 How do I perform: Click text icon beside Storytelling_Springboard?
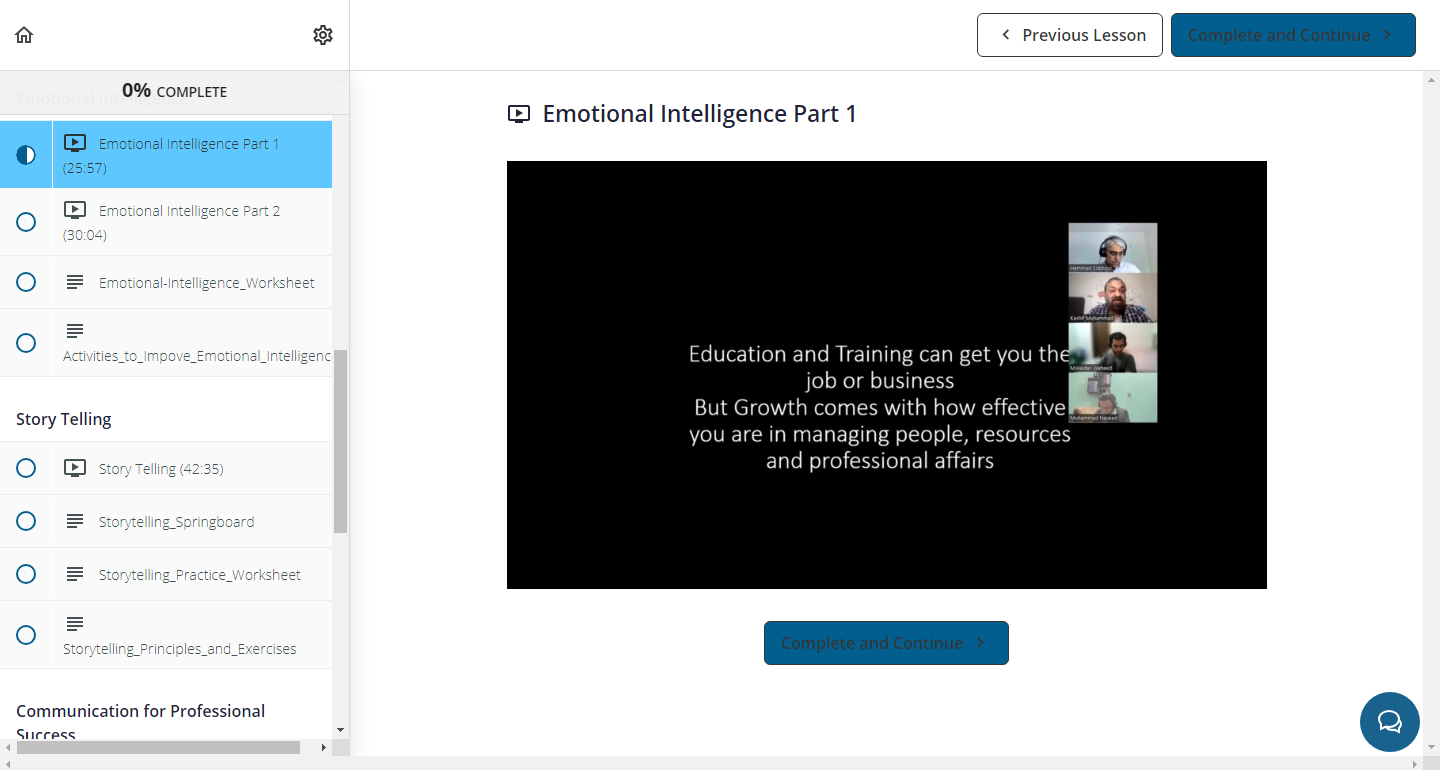[x=75, y=521]
